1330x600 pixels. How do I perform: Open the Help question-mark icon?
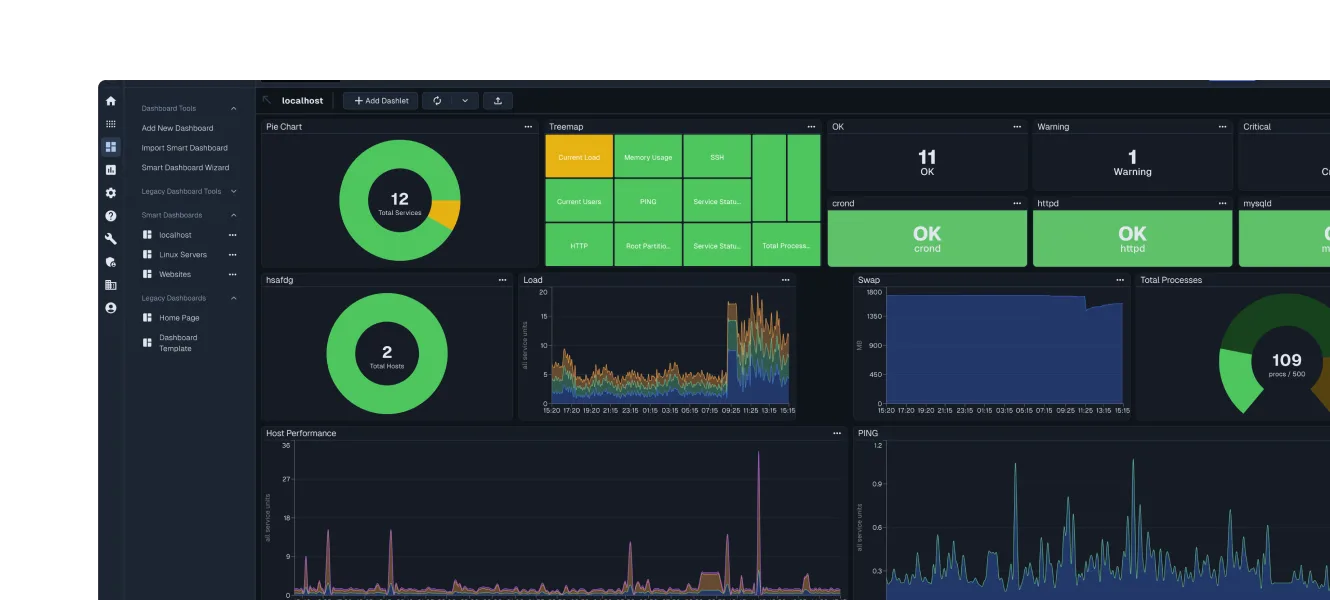(110, 216)
